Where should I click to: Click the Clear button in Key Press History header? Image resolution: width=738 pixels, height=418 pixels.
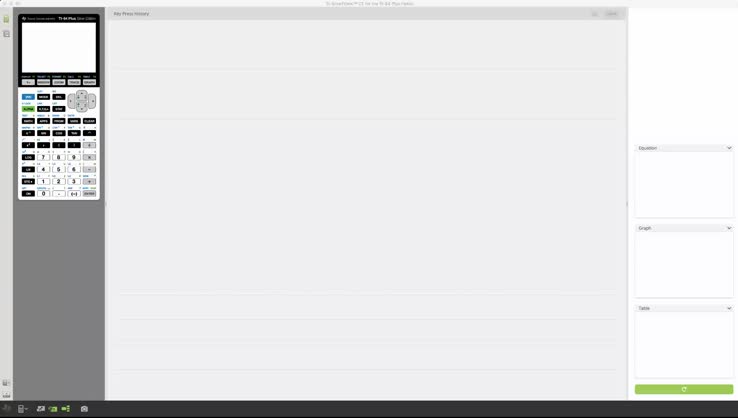point(611,14)
